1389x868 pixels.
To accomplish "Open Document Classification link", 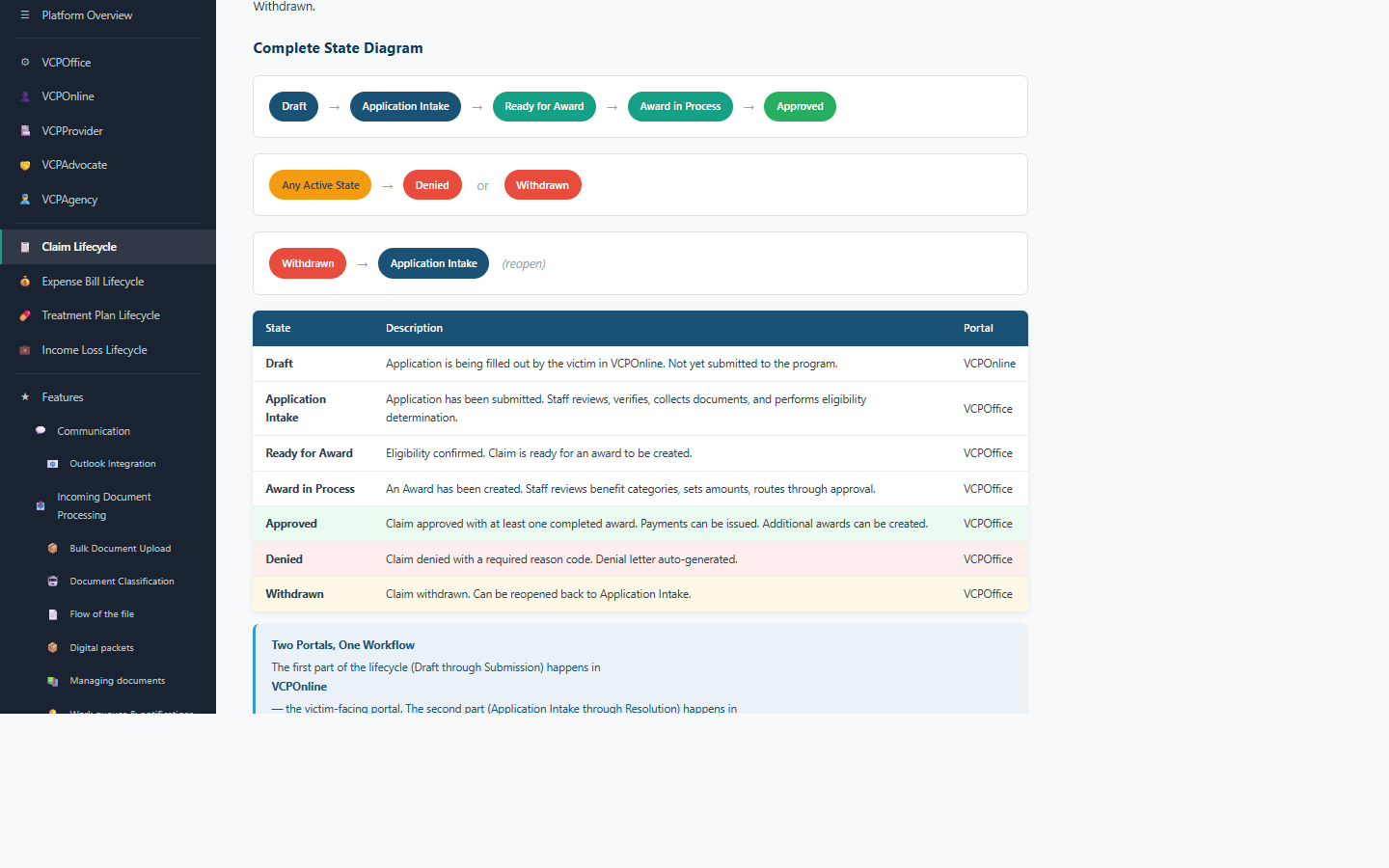I will coord(122,582).
